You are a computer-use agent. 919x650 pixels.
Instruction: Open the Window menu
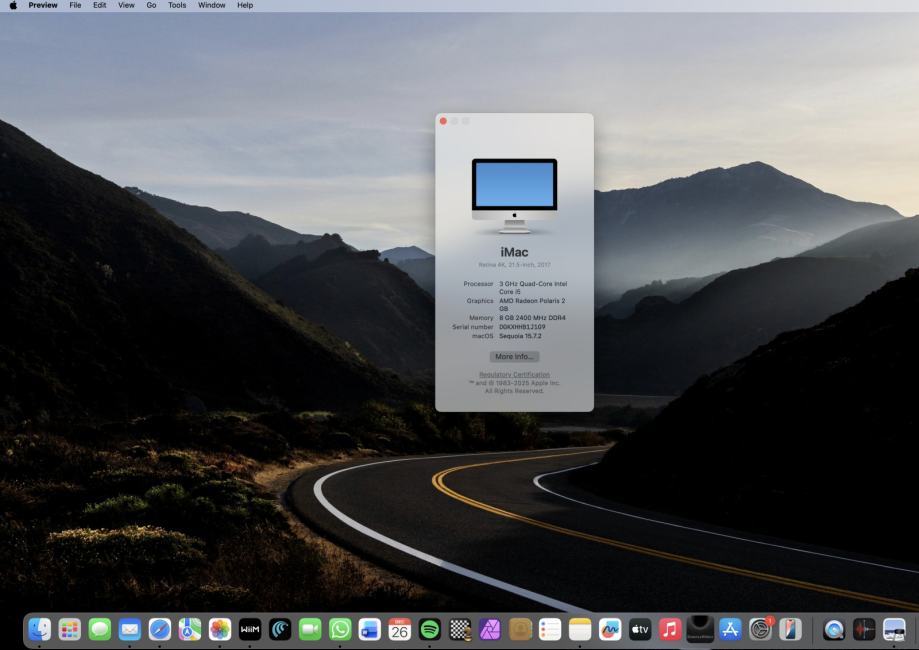211,5
